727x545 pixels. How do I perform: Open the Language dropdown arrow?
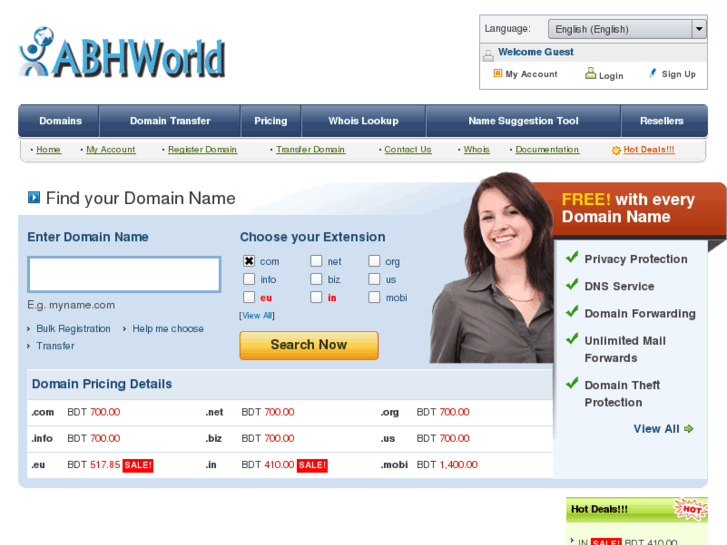[x=699, y=29]
